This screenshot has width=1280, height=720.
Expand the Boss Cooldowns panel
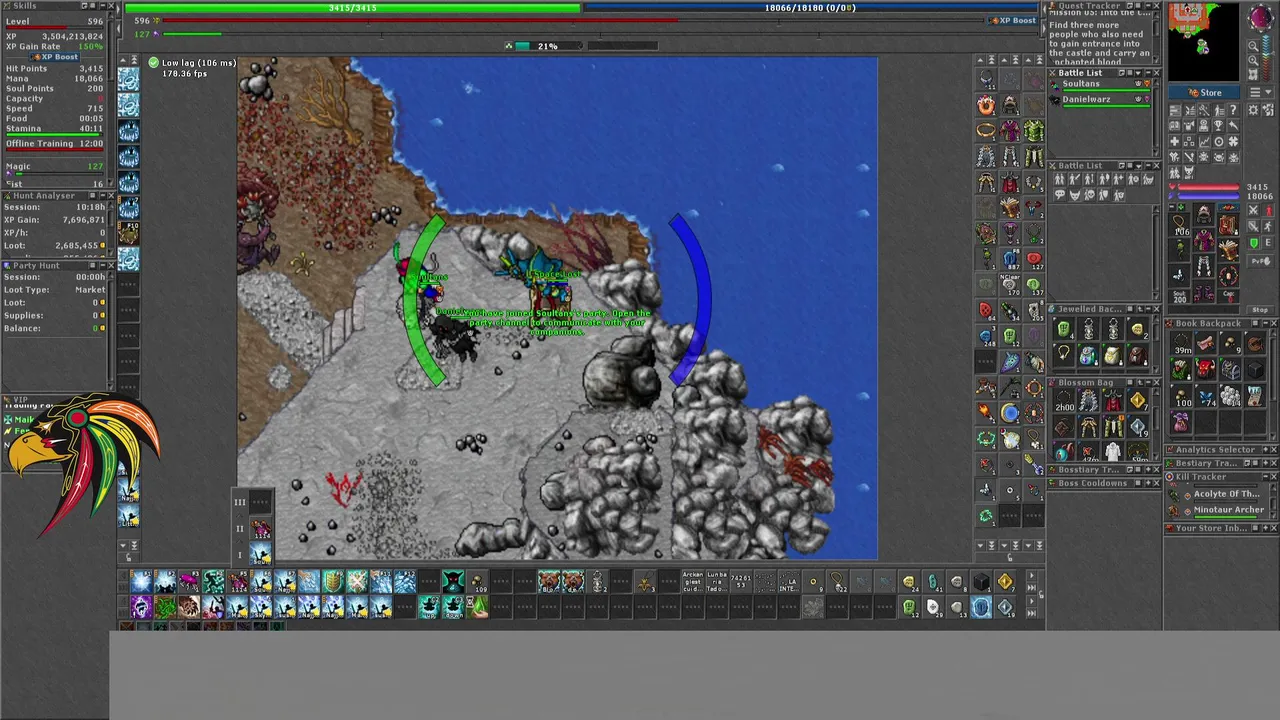[x=1148, y=483]
